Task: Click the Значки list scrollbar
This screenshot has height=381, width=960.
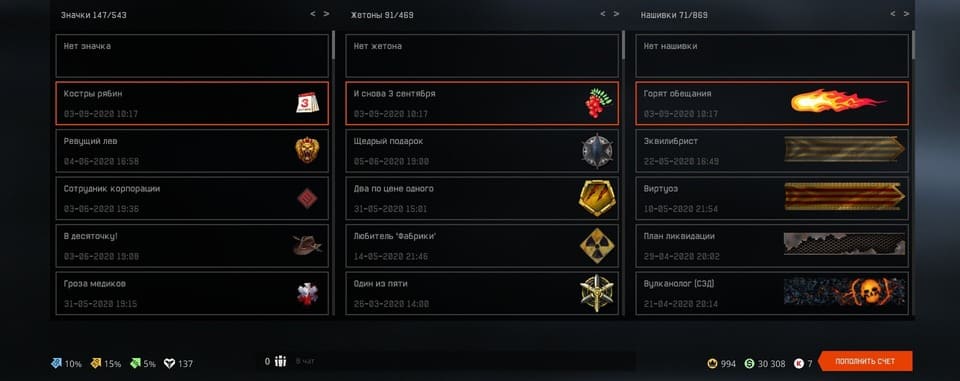Action: pyautogui.click(x=333, y=45)
